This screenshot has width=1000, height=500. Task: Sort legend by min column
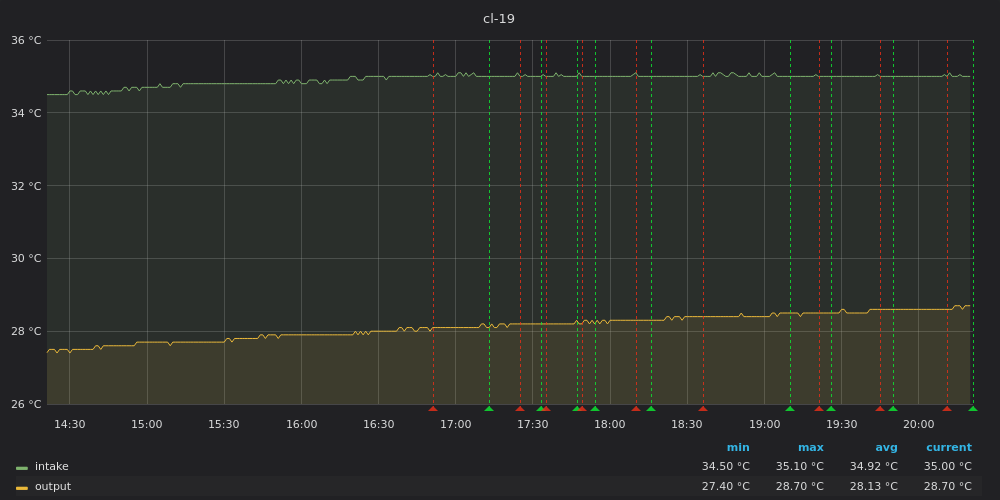coord(737,448)
